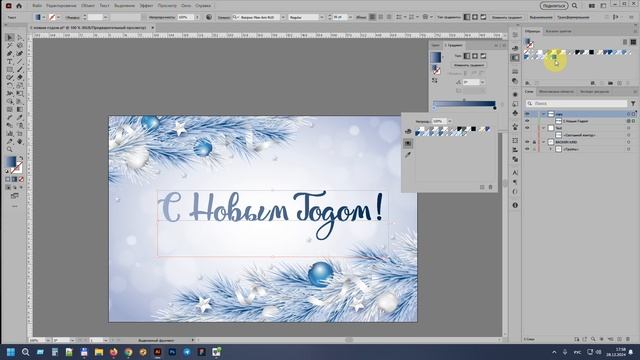Click the linear gradient type in the control bar
Image resolution: width=640 pixels, height=360 pixels.
click(x=467, y=17)
